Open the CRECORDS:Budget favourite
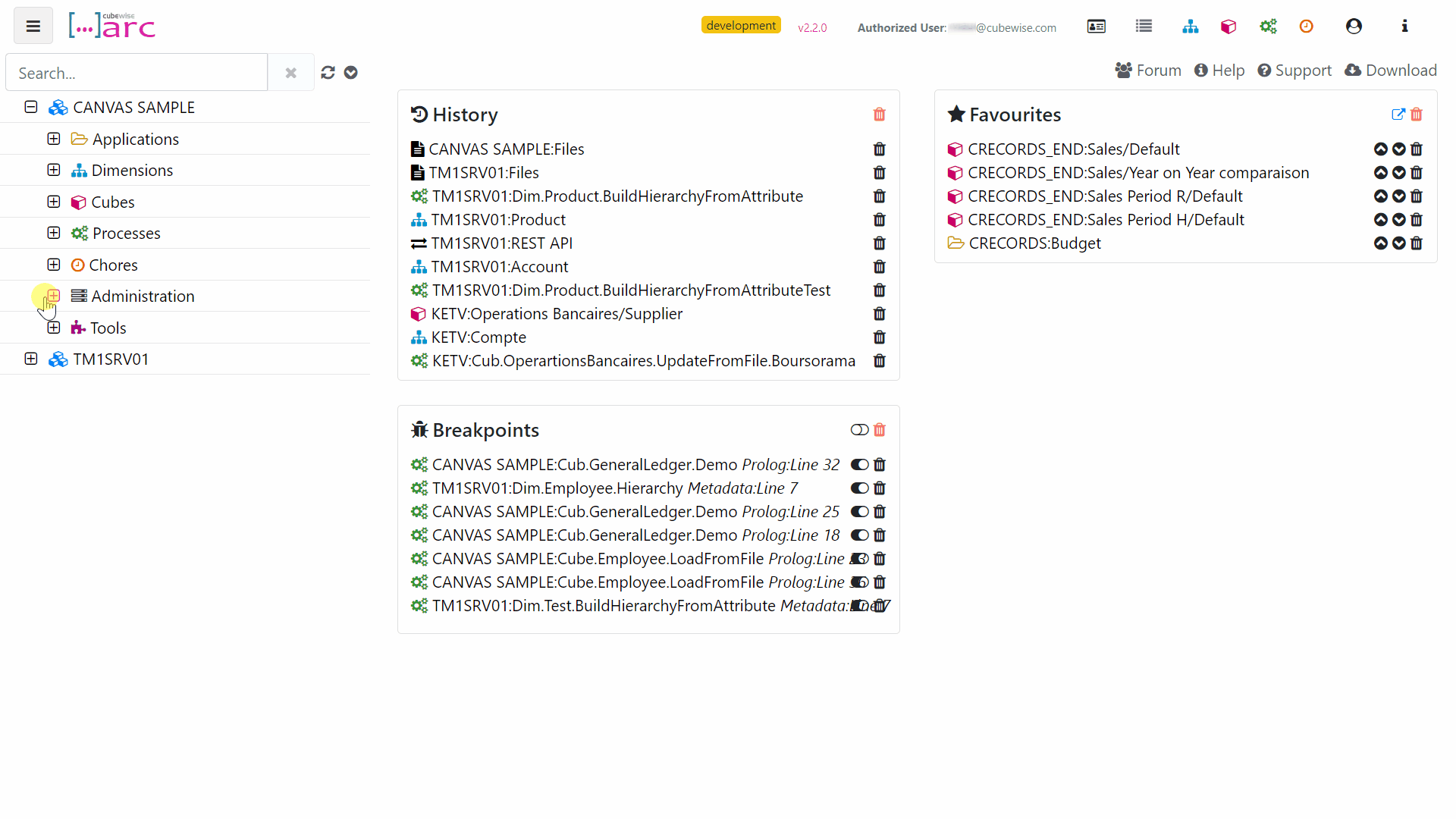Viewport: 1456px width, 819px height. pyautogui.click(x=1034, y=243)
